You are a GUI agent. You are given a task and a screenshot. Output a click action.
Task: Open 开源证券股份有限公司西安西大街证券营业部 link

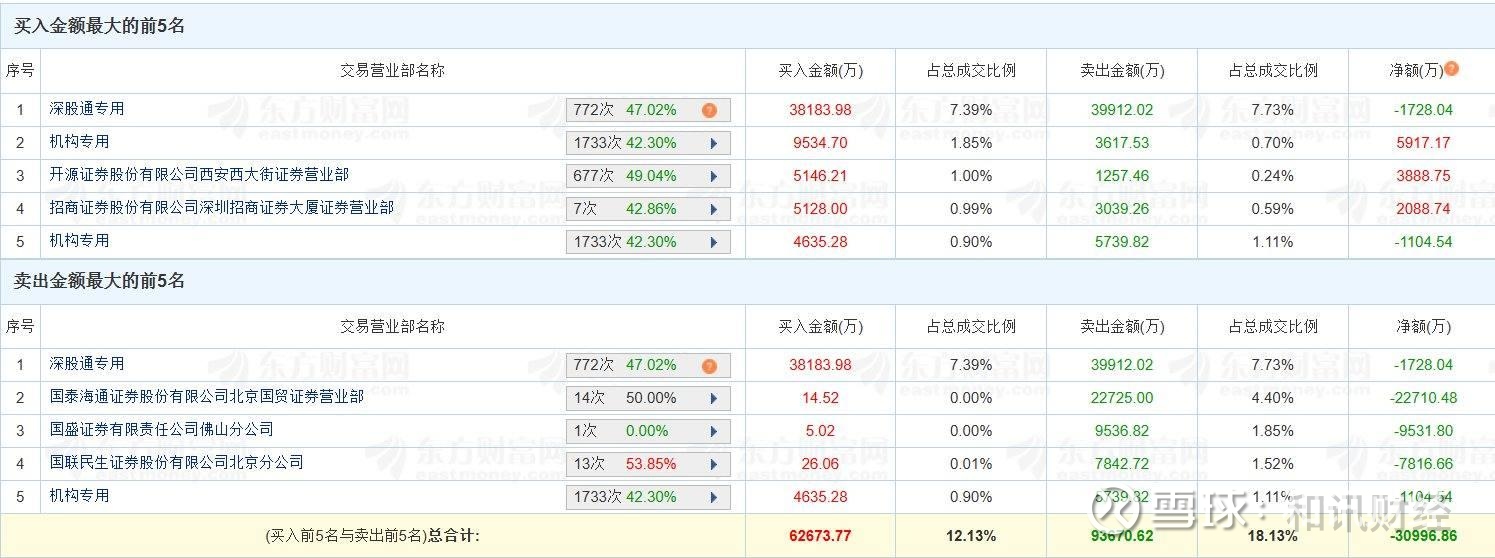(x=199, y=175)
